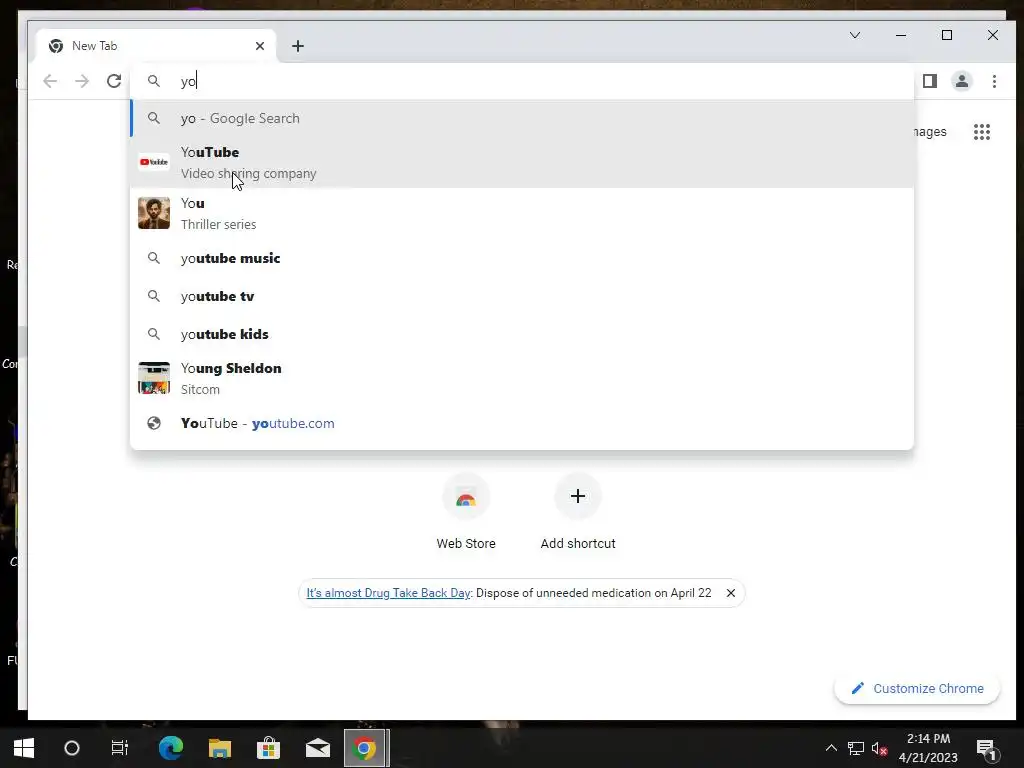The width and height of the screenshot is (1024, 768).
Task: Select YouTube video sharing company suggestion
Action: 522,162
